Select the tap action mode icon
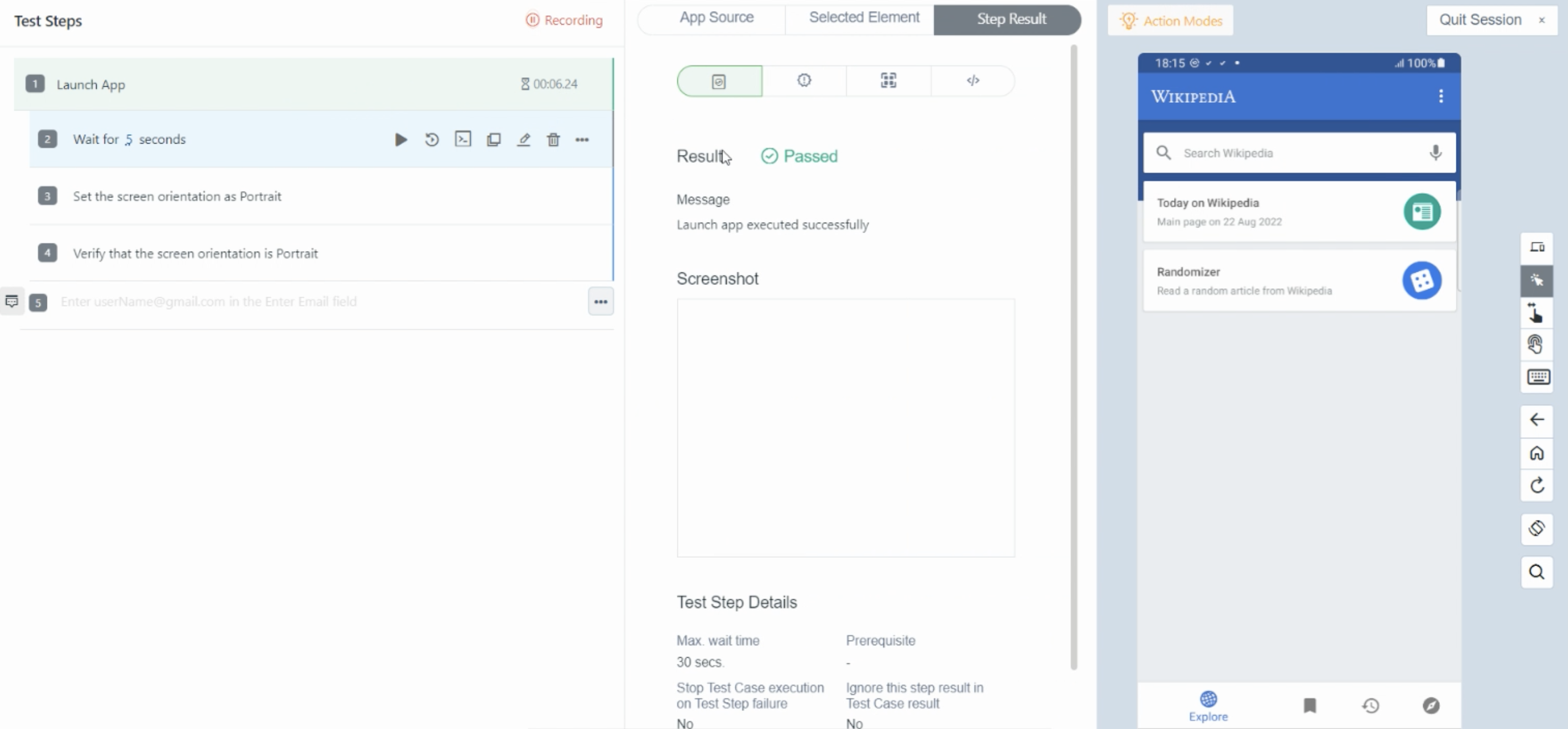The height and width of the screenshot is (729, 1568). [1537, 281]
